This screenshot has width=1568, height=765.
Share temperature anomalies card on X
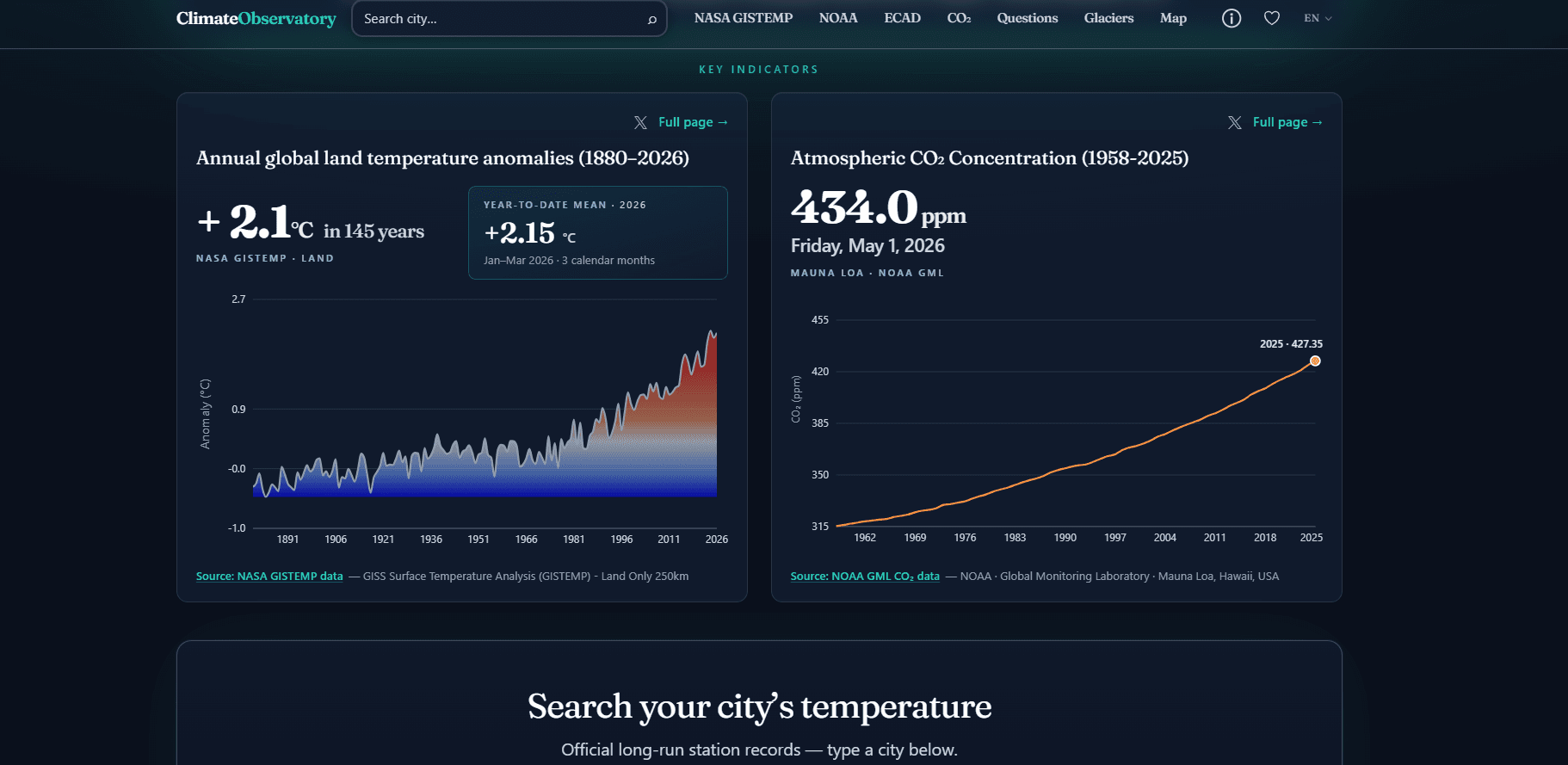[x=640, y=122]
